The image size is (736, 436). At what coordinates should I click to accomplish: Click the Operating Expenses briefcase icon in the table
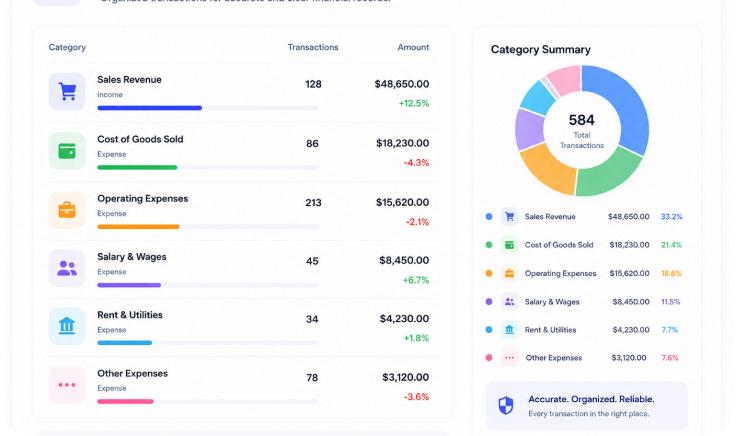point(67,210)
